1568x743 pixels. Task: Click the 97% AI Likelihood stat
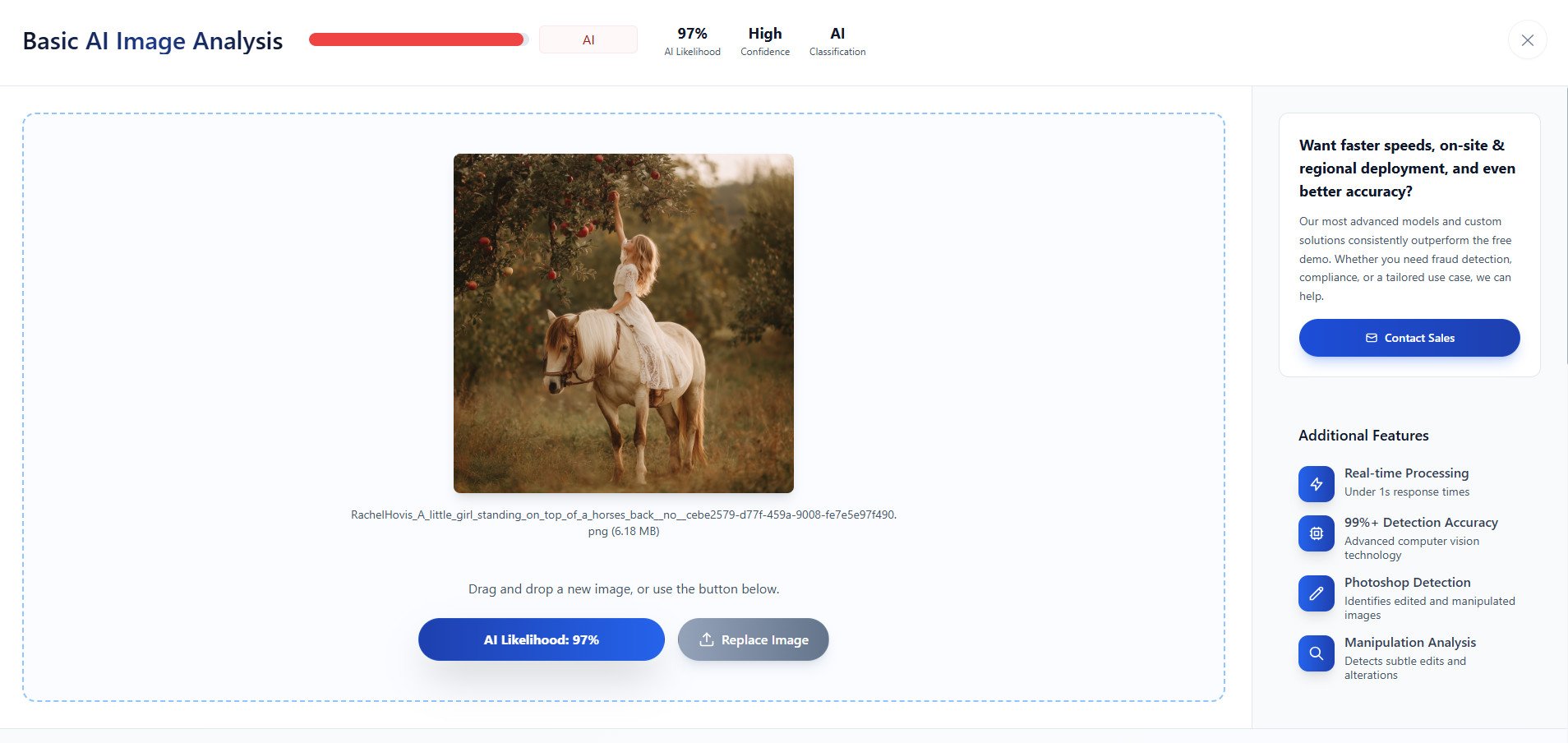692,40
